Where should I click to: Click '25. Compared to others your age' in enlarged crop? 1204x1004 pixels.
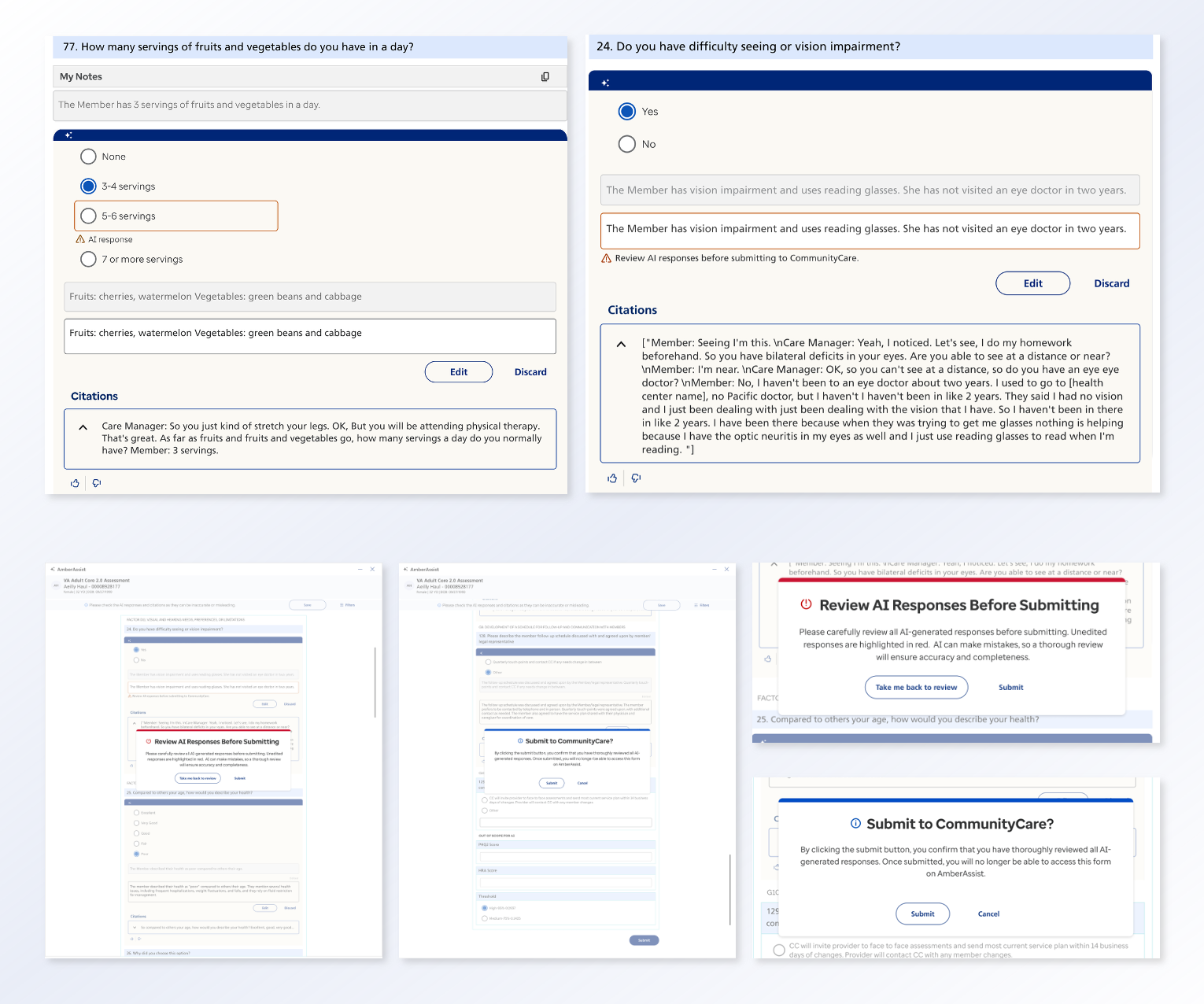(897, 719)
